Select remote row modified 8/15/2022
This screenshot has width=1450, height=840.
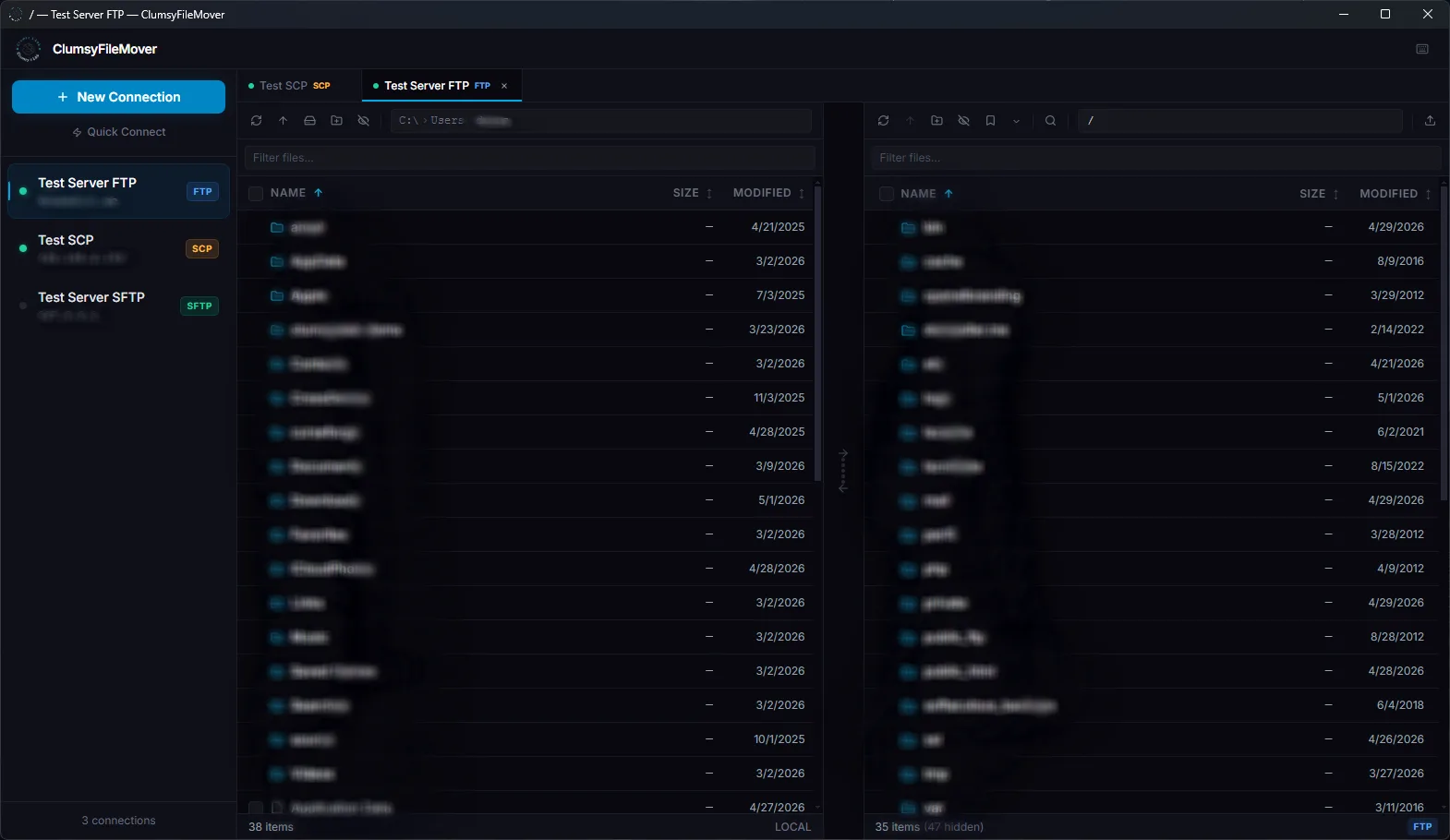click(1153, 466)
